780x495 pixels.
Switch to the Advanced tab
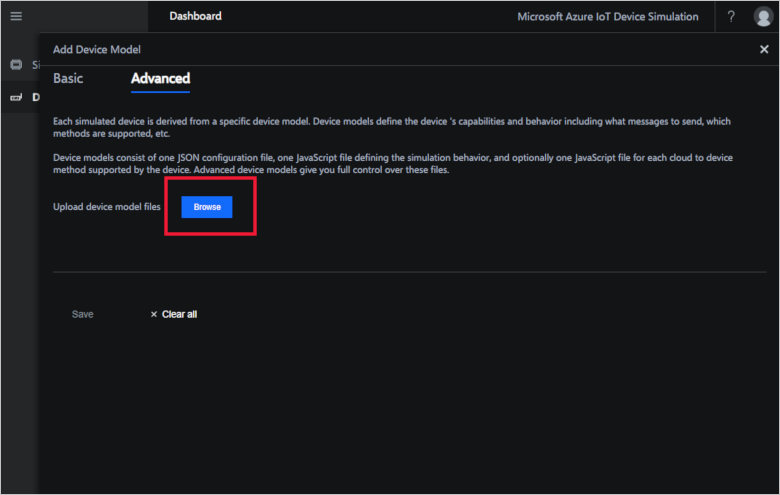click(x=160, y=79)
